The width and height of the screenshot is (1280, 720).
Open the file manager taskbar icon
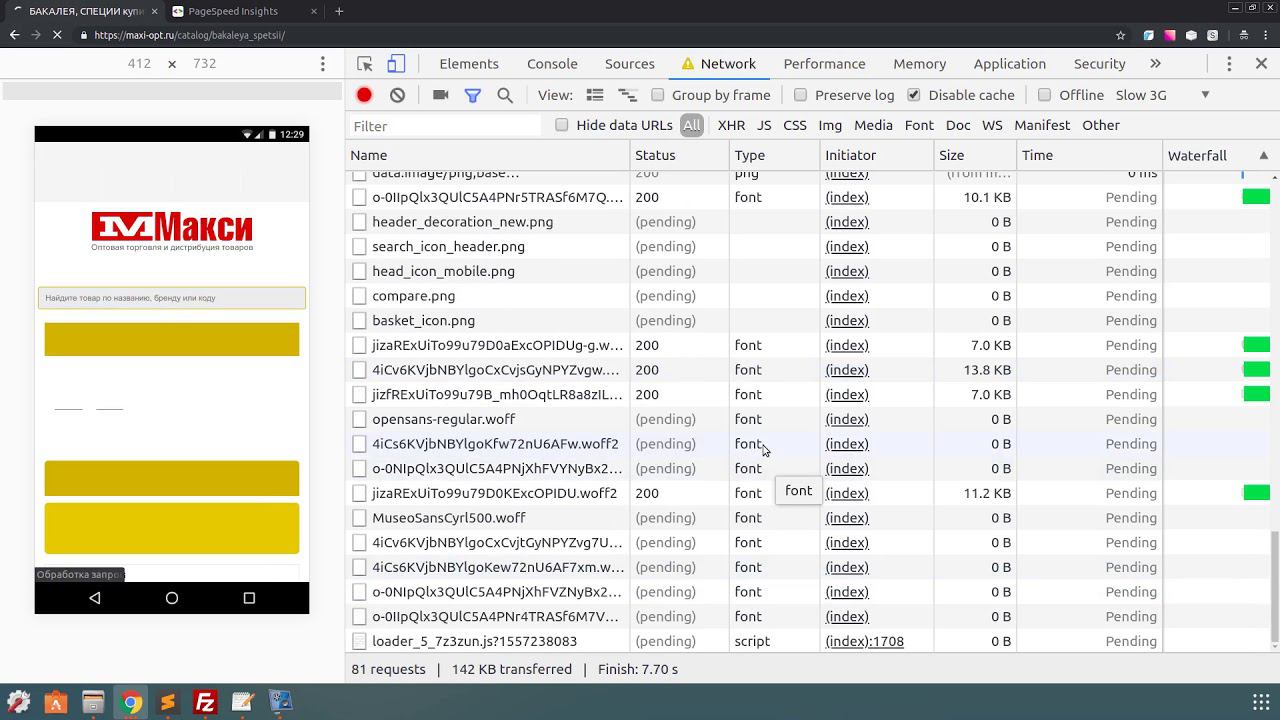tap(93, 702)
